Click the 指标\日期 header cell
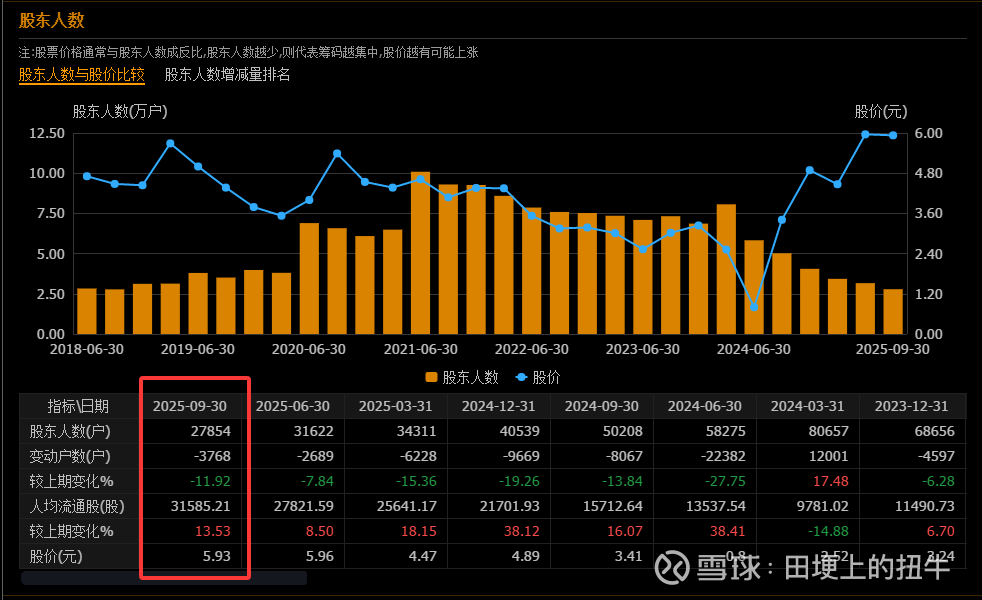Screen dimensions: 982x600 (x=78, y=406)
